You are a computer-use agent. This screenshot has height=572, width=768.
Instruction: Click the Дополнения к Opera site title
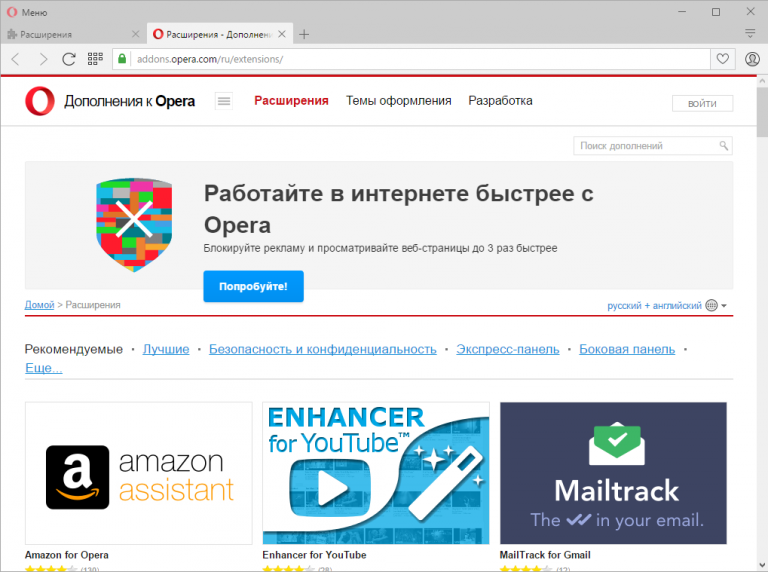click(129, 101)
